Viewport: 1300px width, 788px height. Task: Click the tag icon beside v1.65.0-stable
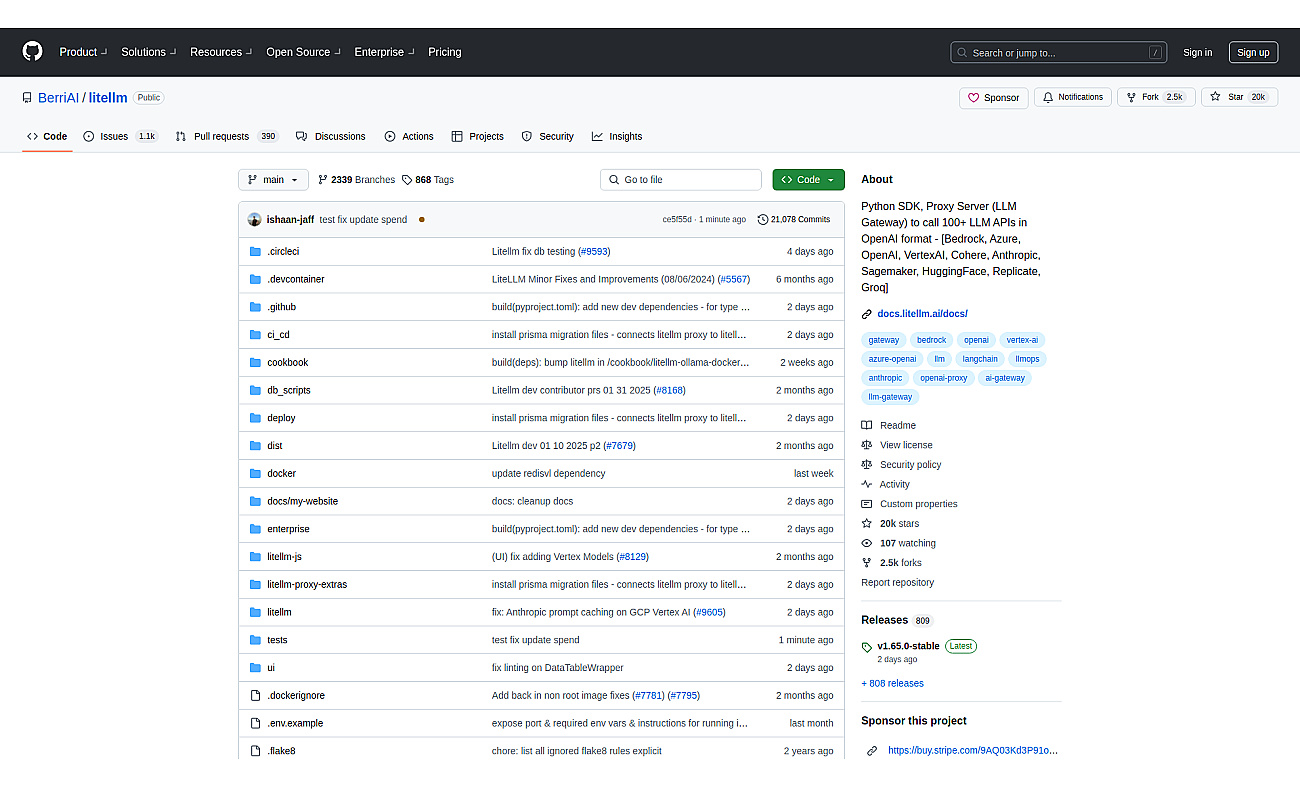tap(867, 647)
